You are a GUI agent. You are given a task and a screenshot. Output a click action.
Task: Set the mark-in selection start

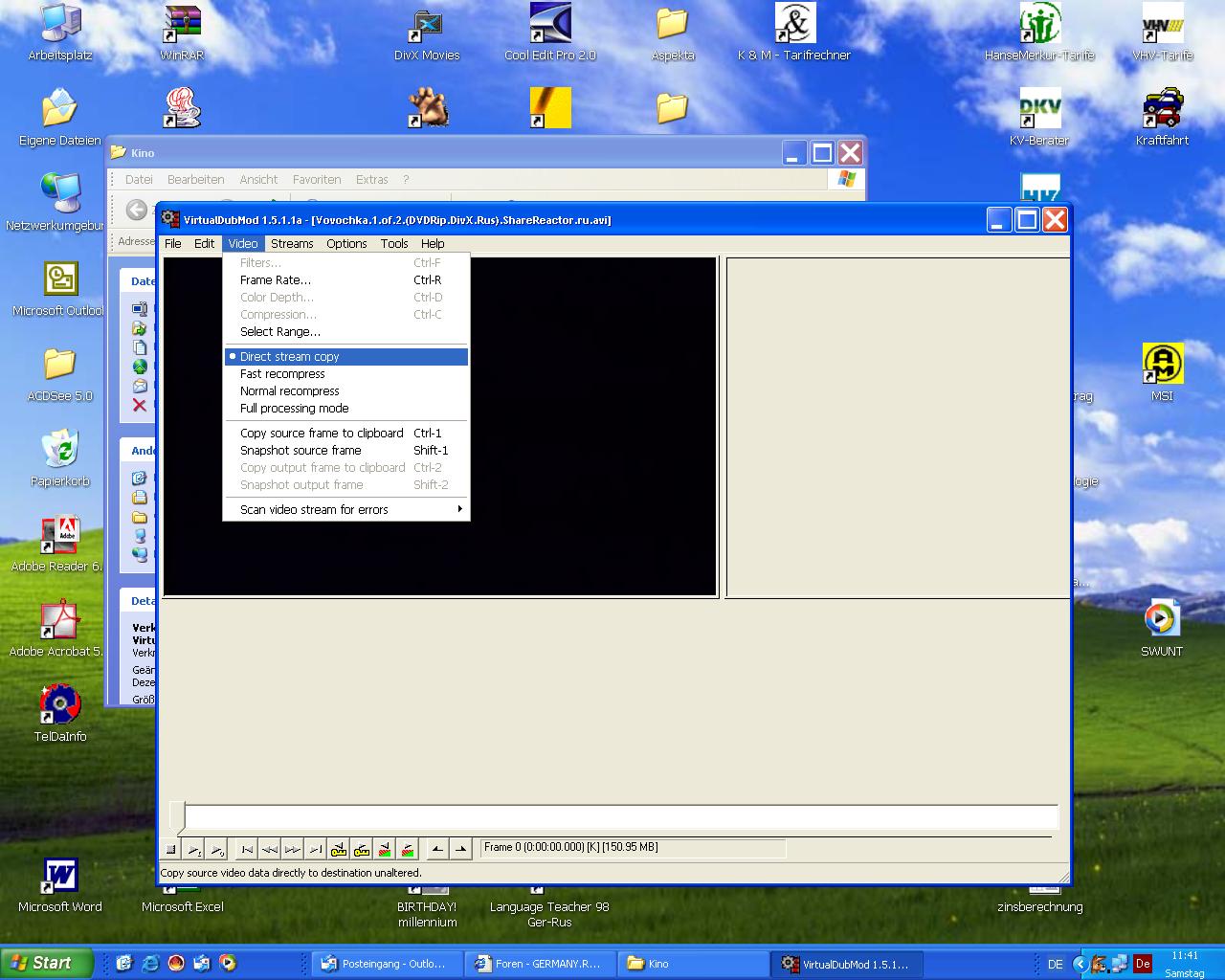click(x=437, y=849)
